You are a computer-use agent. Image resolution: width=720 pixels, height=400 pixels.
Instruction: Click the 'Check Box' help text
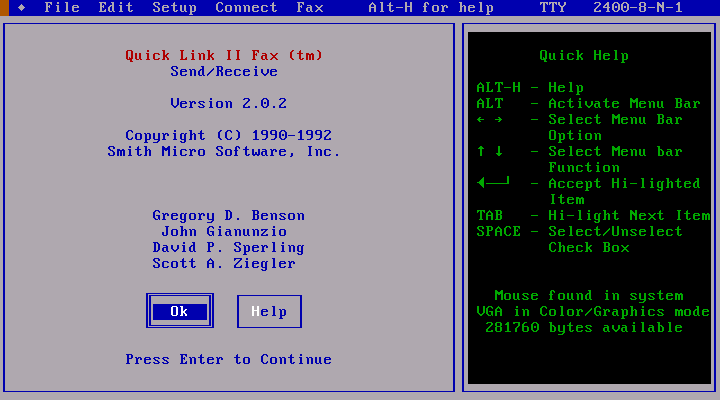pos(589,247)
